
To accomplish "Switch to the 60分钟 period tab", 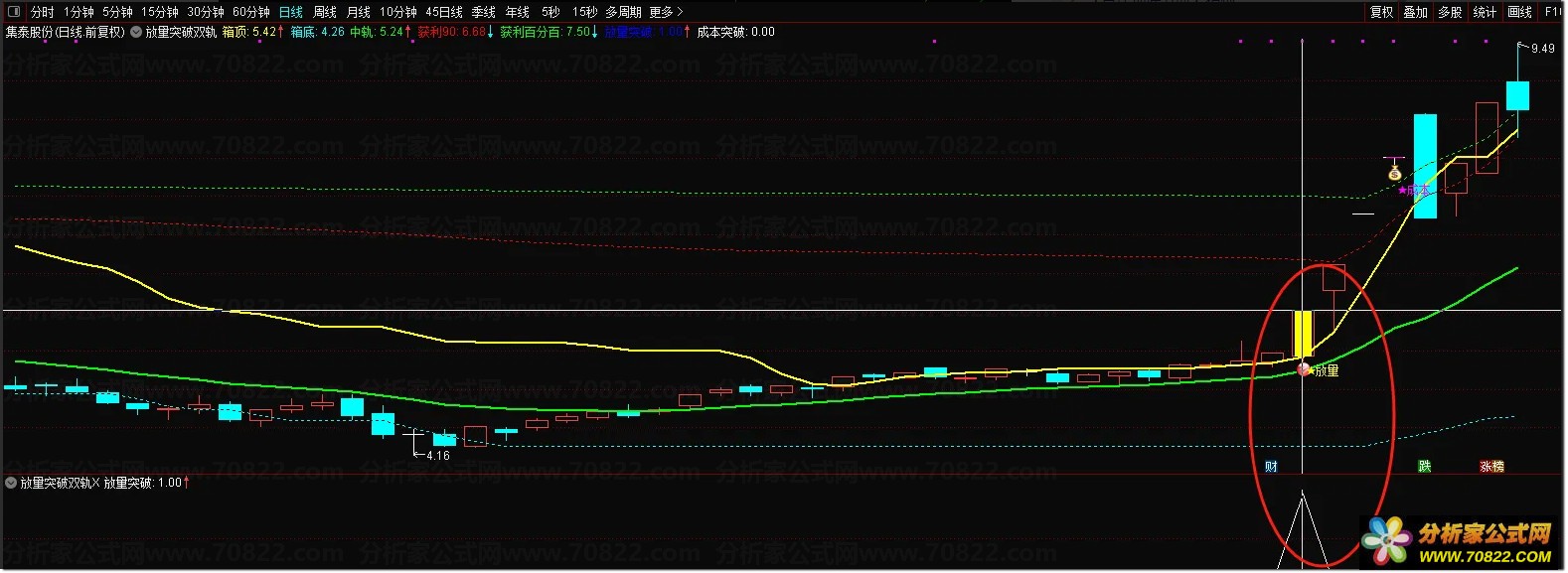I will 251,12.
